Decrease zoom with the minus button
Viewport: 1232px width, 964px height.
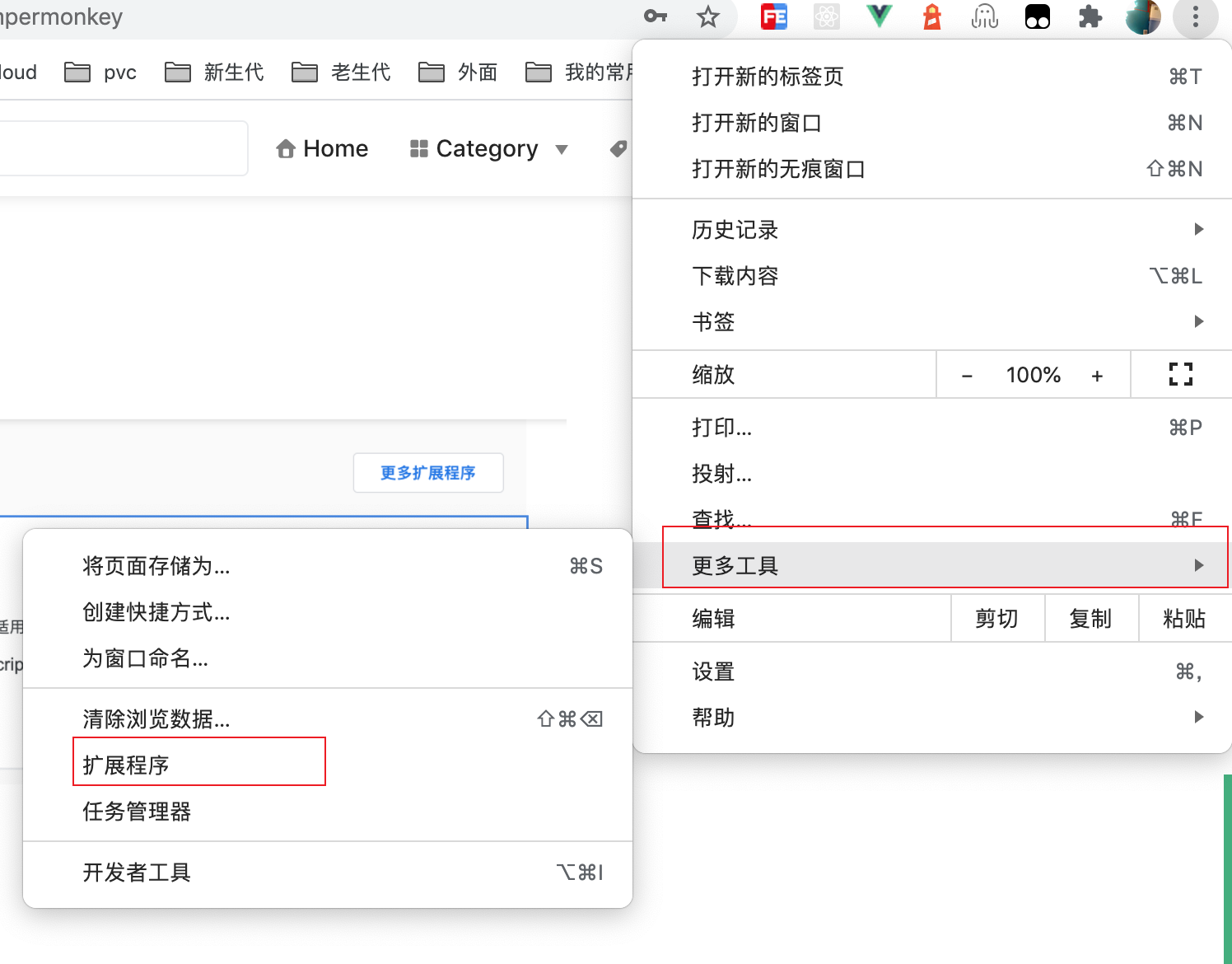967,376
